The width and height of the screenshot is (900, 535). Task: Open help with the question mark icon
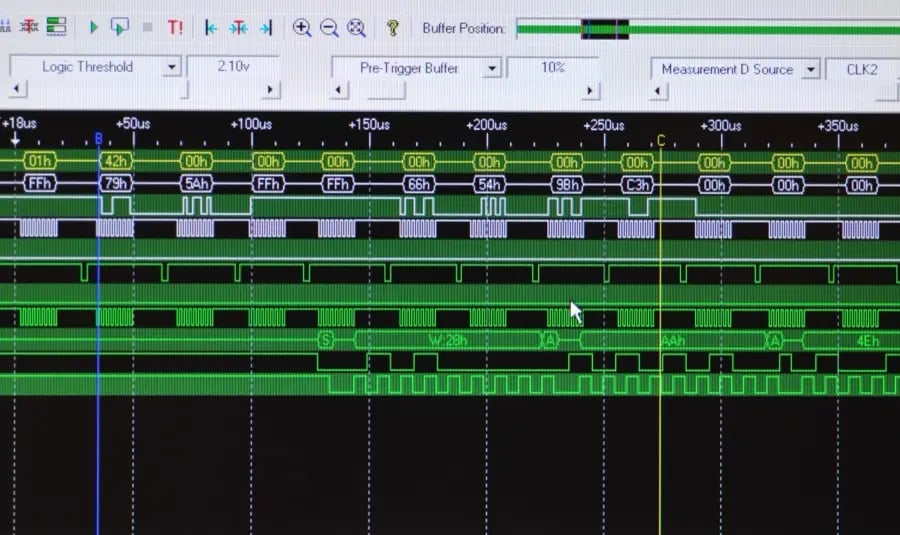(x=393, y=28)
